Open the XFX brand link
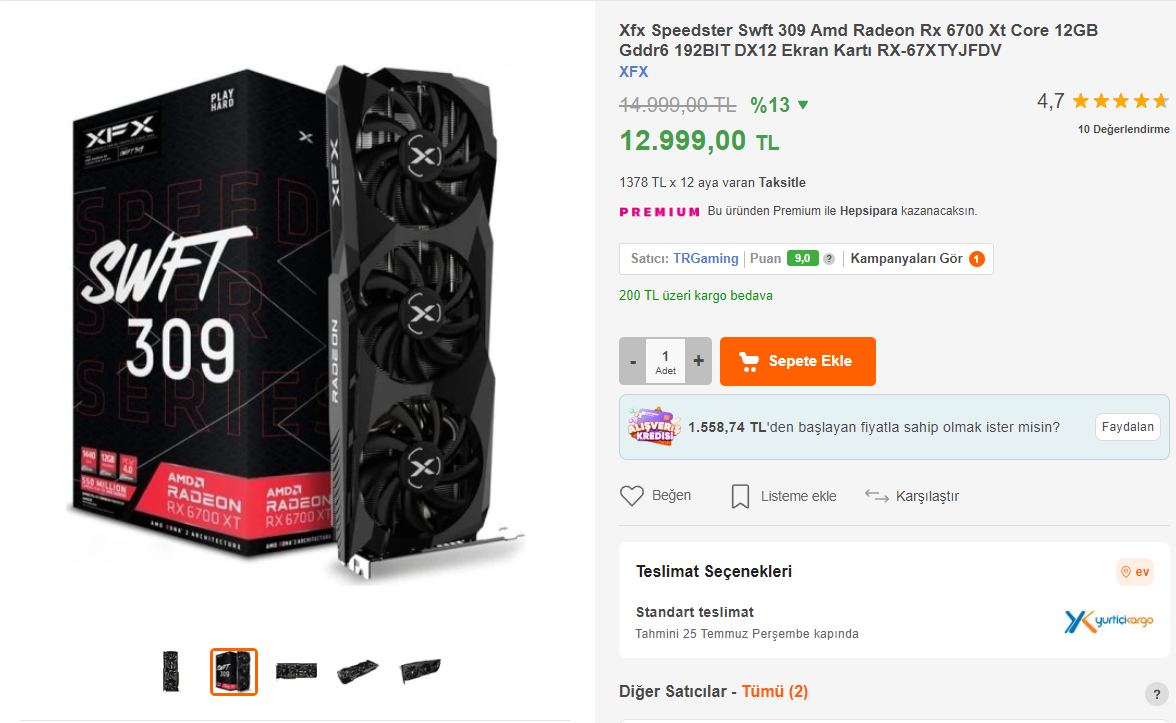The image size is (1176, 723). [634, 72]
